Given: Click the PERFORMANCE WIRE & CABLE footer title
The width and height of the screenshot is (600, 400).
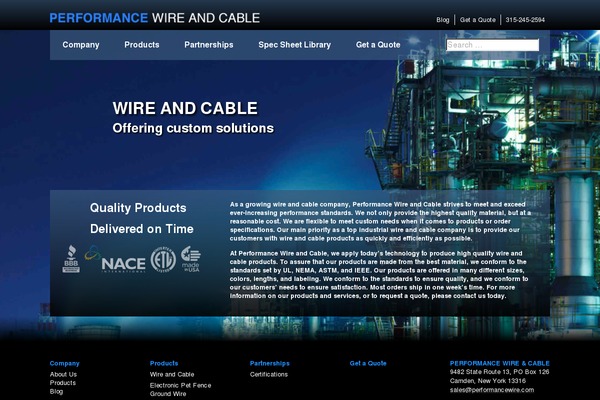Looking at the screenshot, I should [x=499, y=363].
